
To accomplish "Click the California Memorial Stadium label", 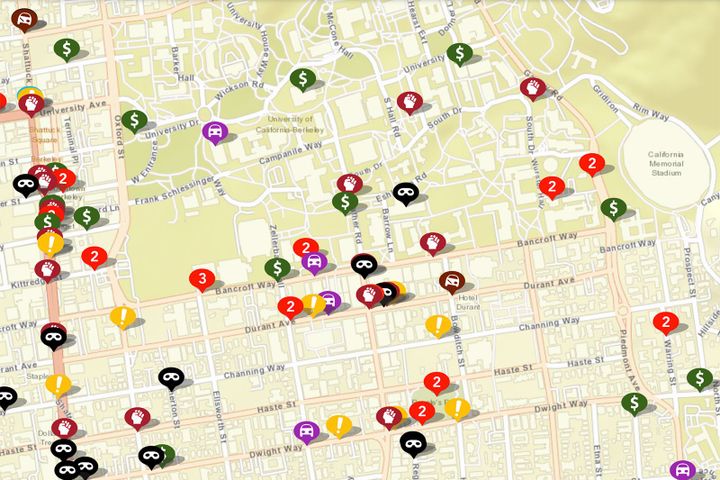I will coord(666,164).
